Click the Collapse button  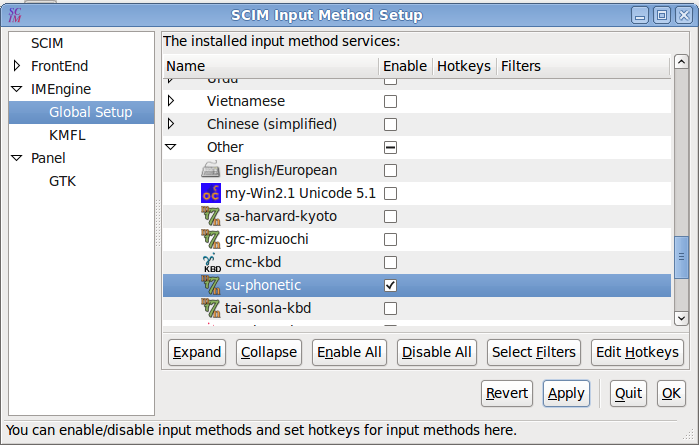point(269,352)
